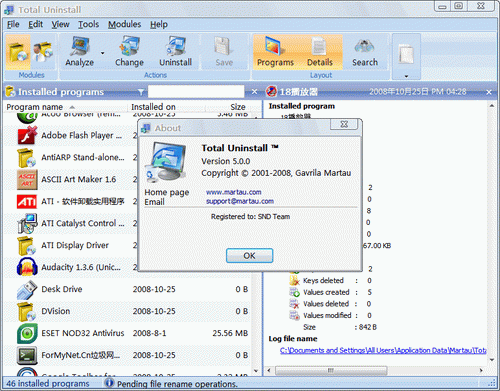Screen dimensions: 500x391
Task: Close the details panel on the right
Action: coord(489,92)
